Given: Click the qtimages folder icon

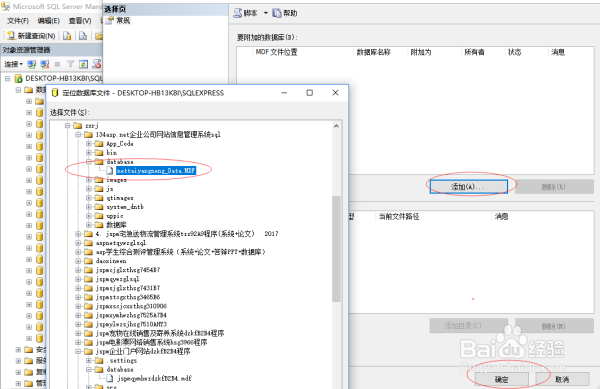Looking at the screenshot, I should [x=99, y=198].
